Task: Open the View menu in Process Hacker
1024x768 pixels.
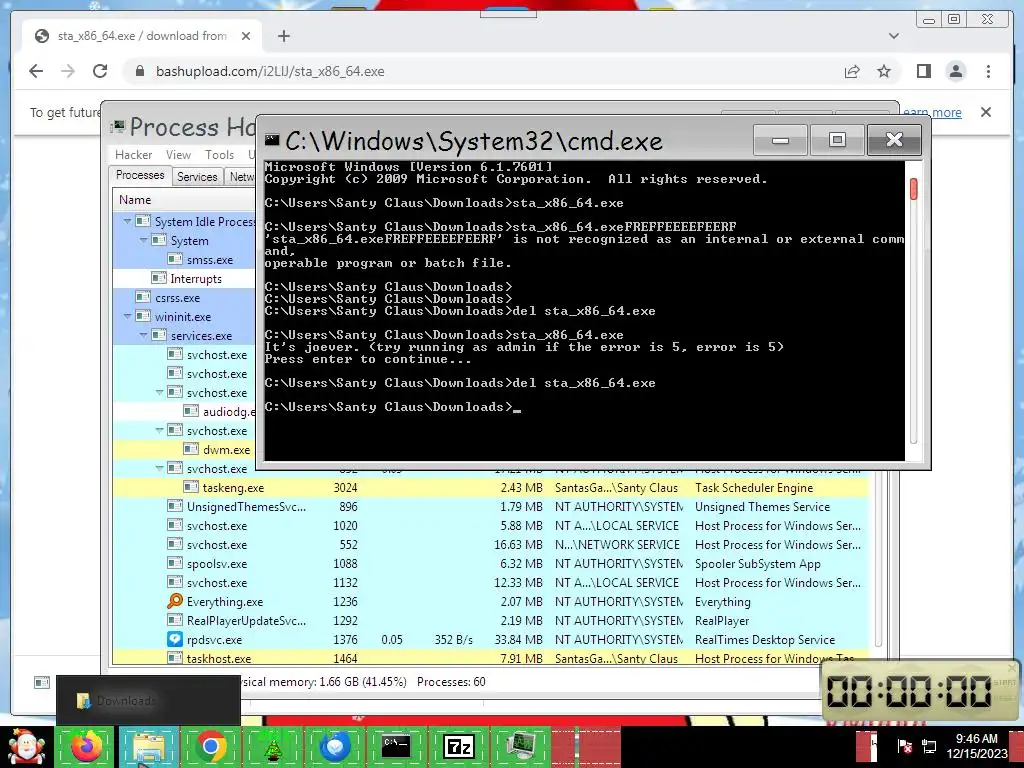Action: 178,155
